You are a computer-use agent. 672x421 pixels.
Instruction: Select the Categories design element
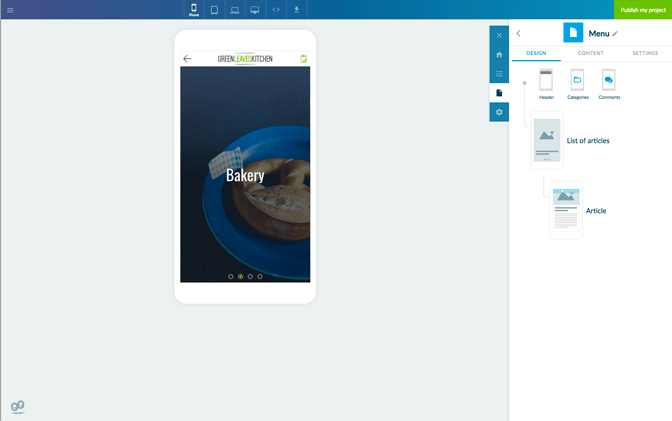[577, 82]
